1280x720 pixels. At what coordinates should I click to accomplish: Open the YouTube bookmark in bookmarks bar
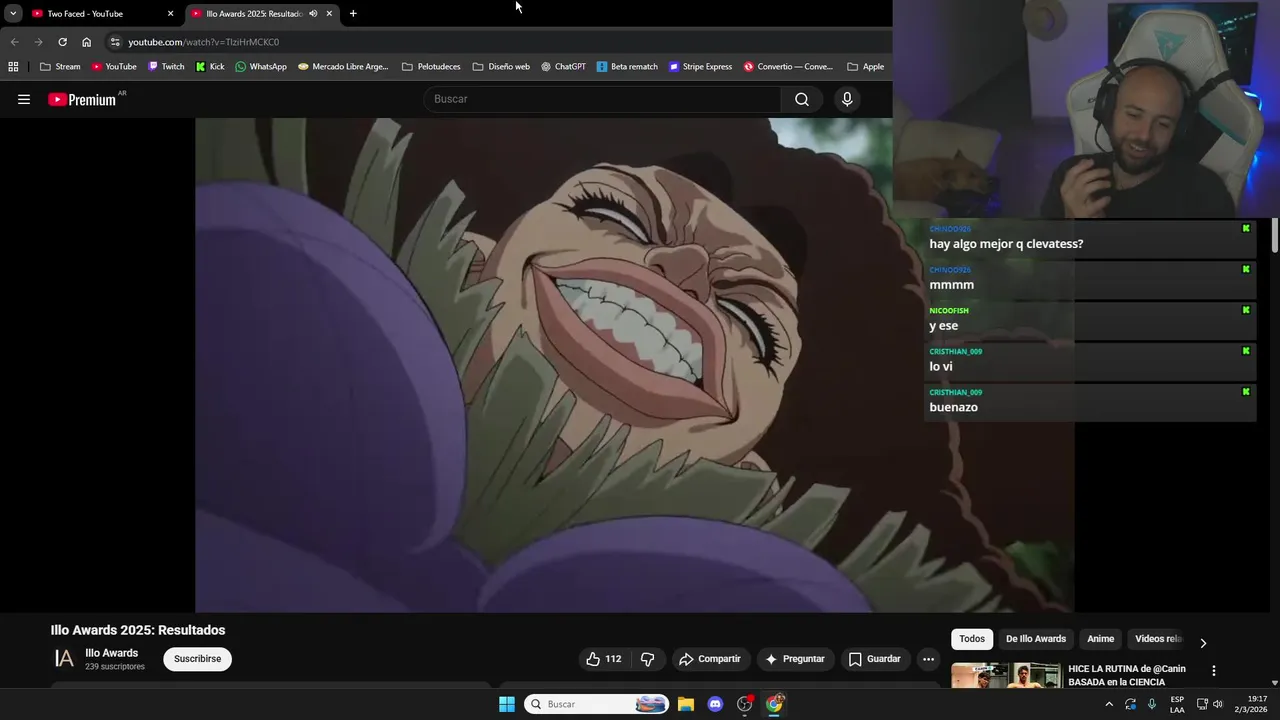coord(114,67)
